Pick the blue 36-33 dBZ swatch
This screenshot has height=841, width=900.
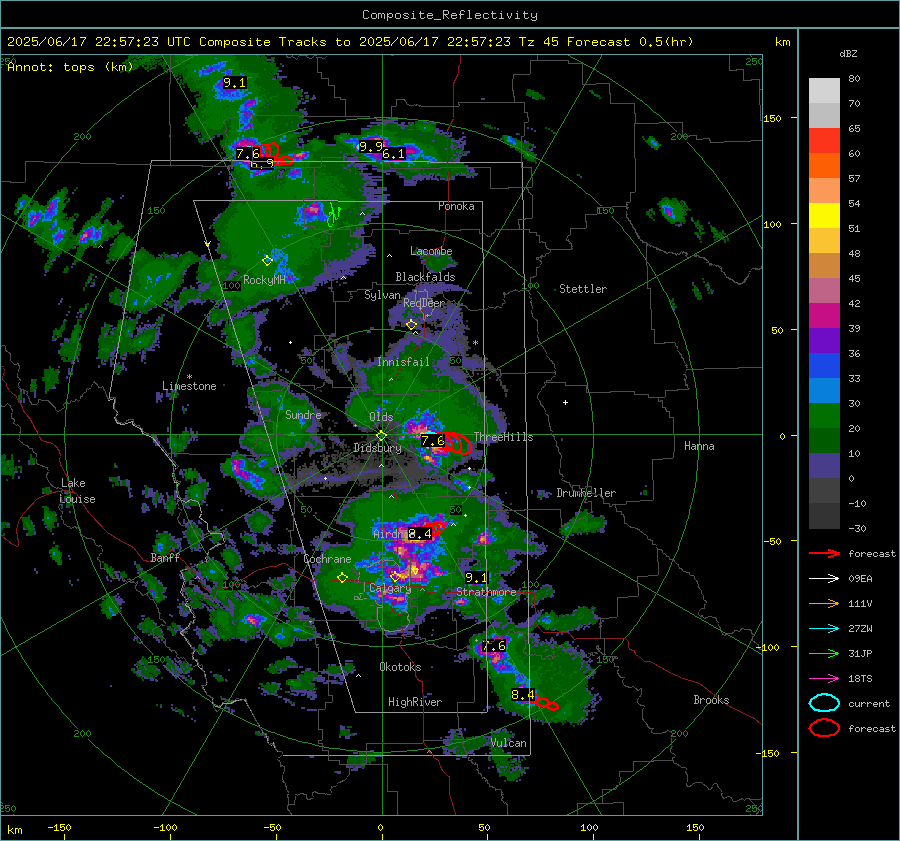[824, 366]
